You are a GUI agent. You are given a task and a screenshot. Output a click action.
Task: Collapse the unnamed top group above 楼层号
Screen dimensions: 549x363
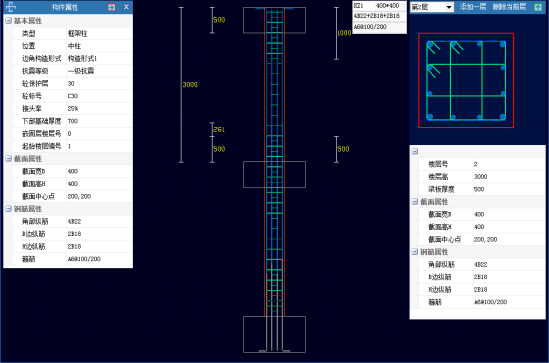(415, 151)
